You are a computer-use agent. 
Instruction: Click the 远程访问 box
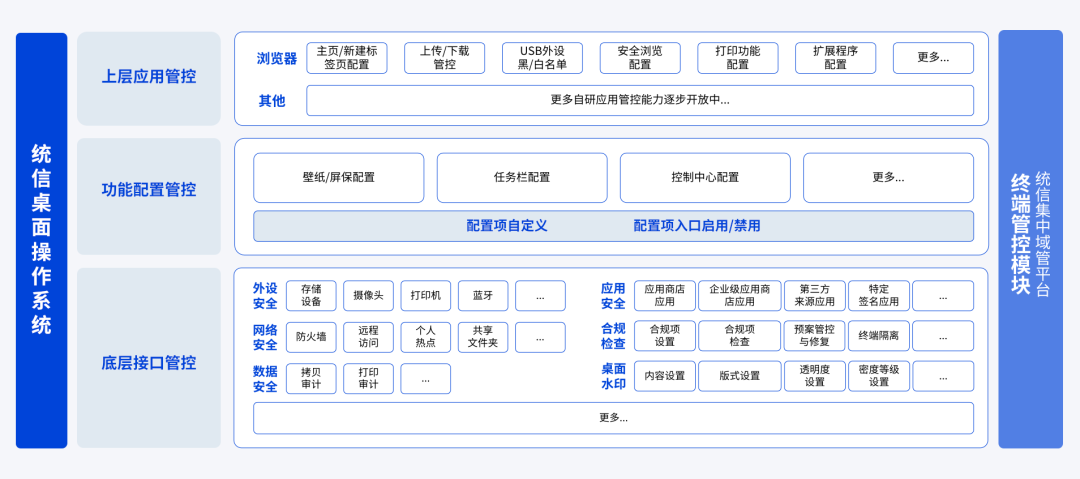point(368,338)
